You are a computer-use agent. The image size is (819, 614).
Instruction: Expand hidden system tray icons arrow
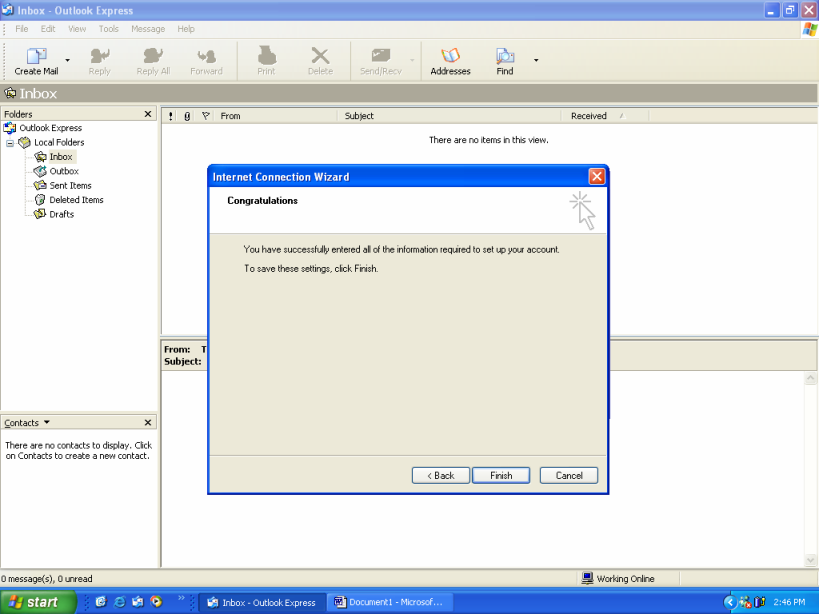[x=730, y=602]
